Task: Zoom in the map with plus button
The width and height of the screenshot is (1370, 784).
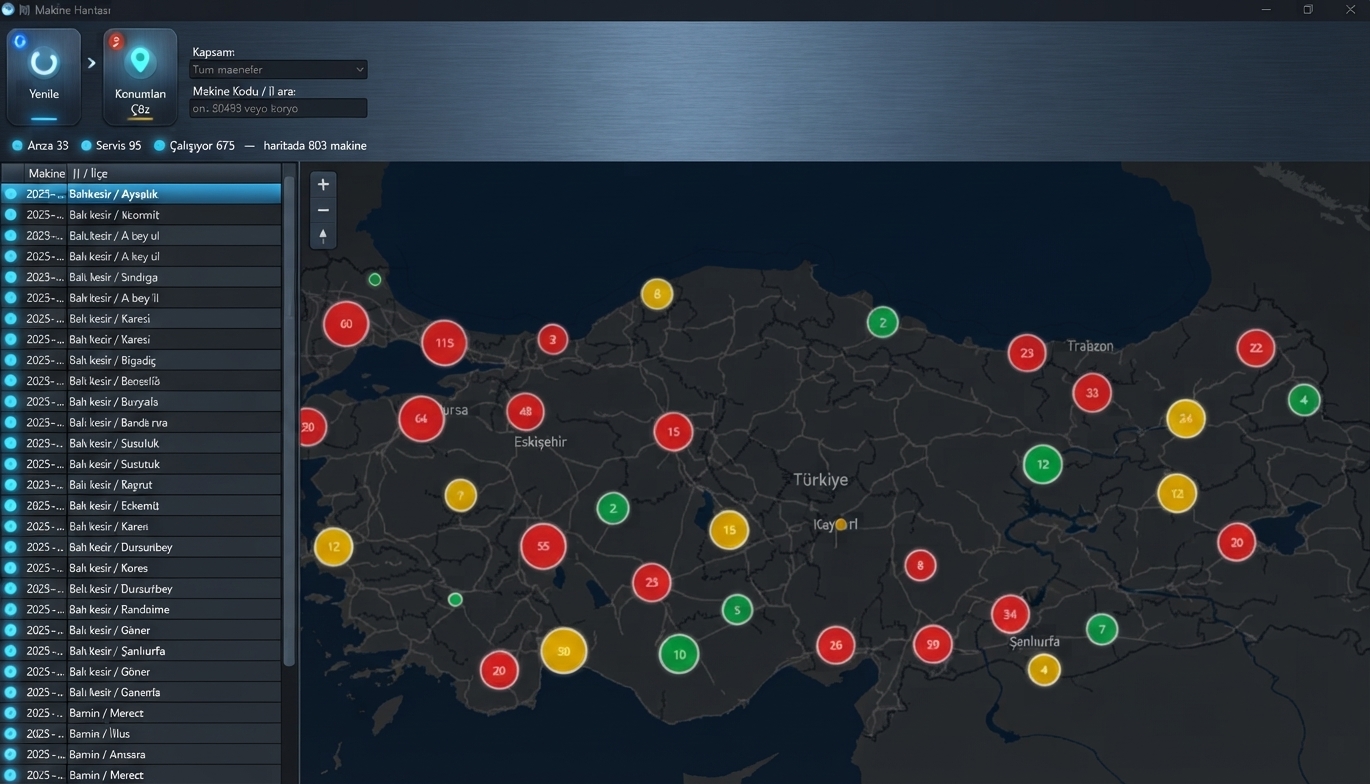Action: pyautogui.click(x=323, y=184)
